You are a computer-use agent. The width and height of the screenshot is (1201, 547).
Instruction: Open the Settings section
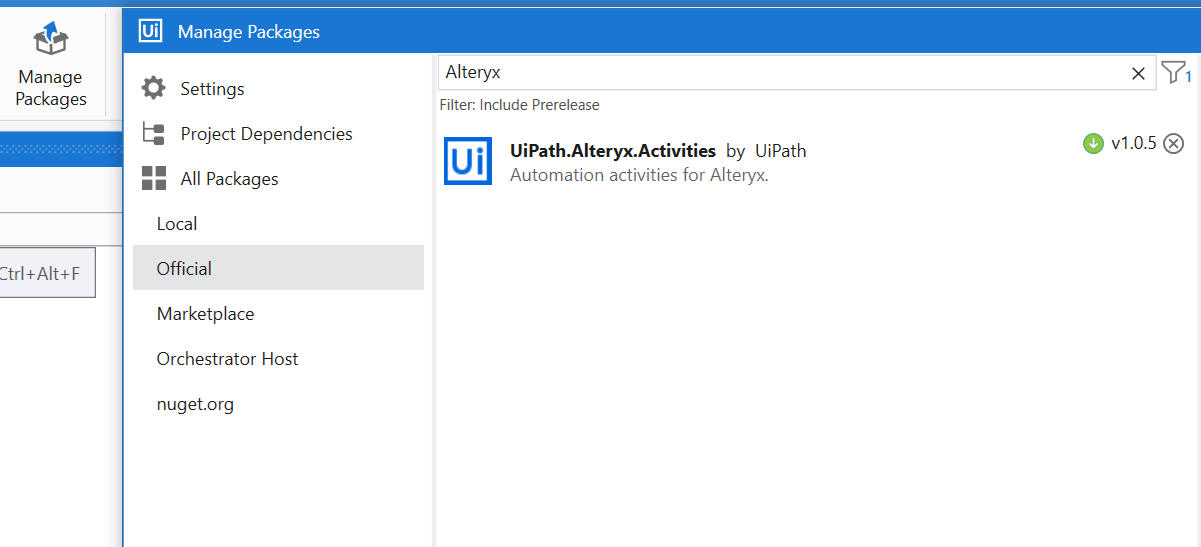pyautogui.click(x=212, y=89)
